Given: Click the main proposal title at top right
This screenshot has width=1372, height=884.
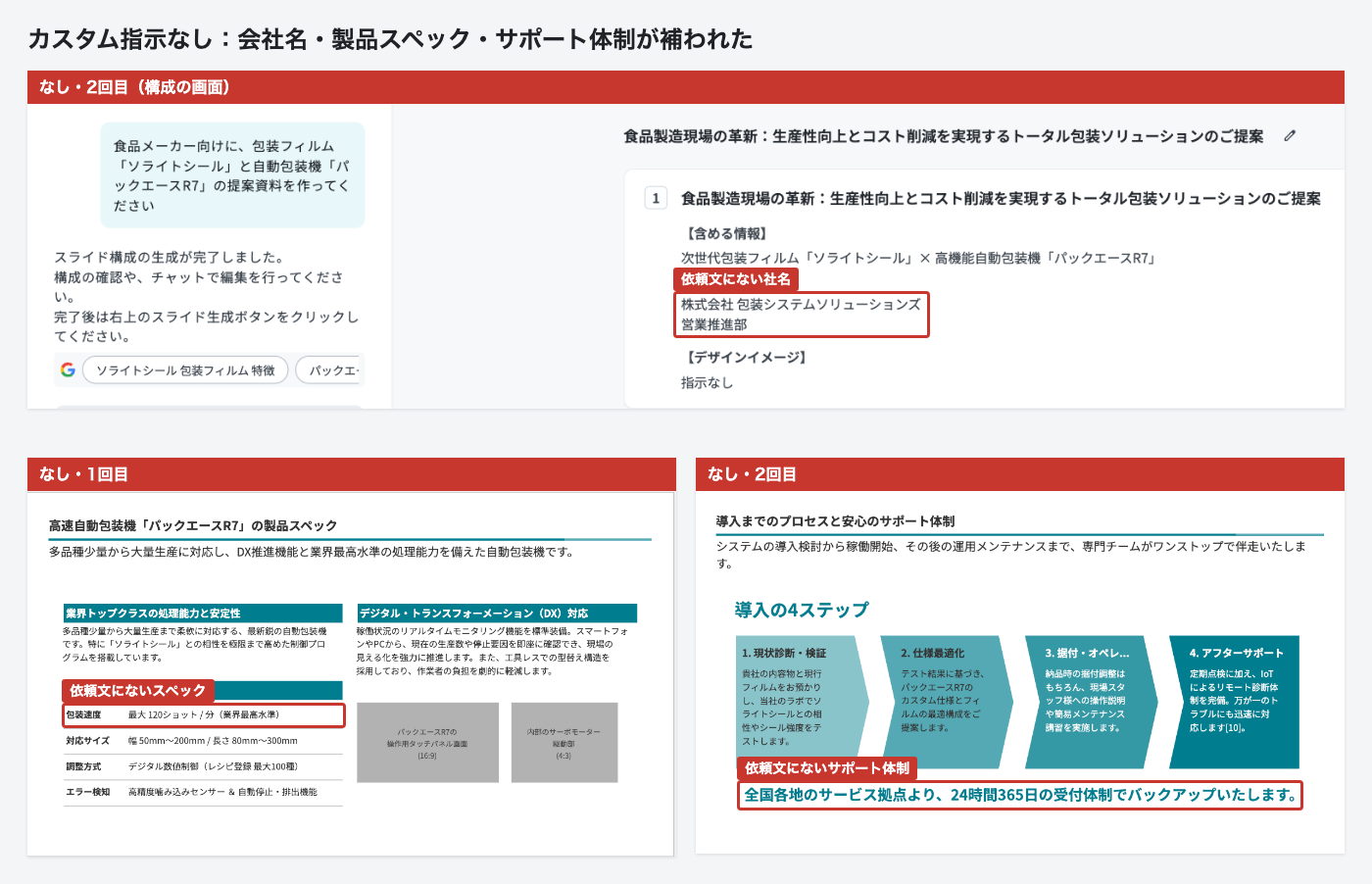Looking at the screenshot, I should point(944,136).
